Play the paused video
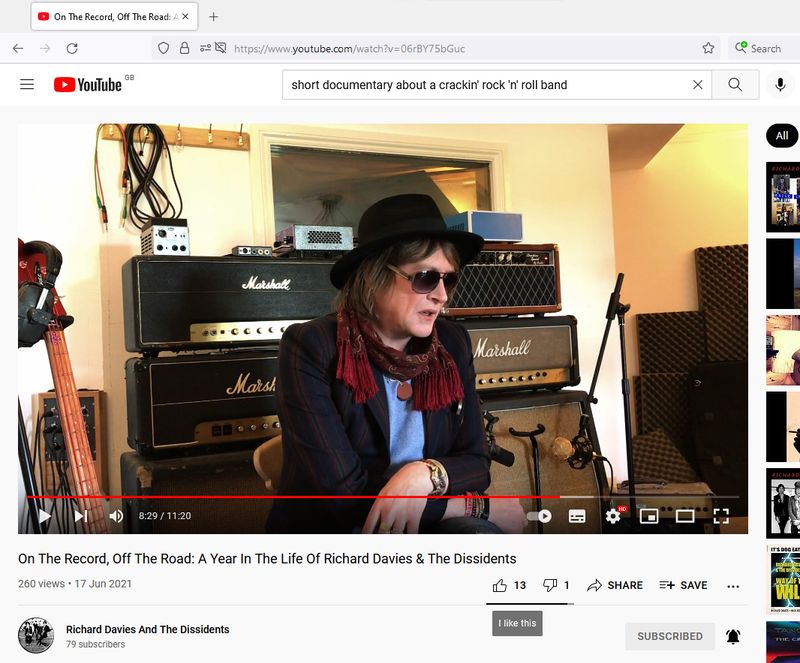The image size is (800, 663). tap(44, 516)
